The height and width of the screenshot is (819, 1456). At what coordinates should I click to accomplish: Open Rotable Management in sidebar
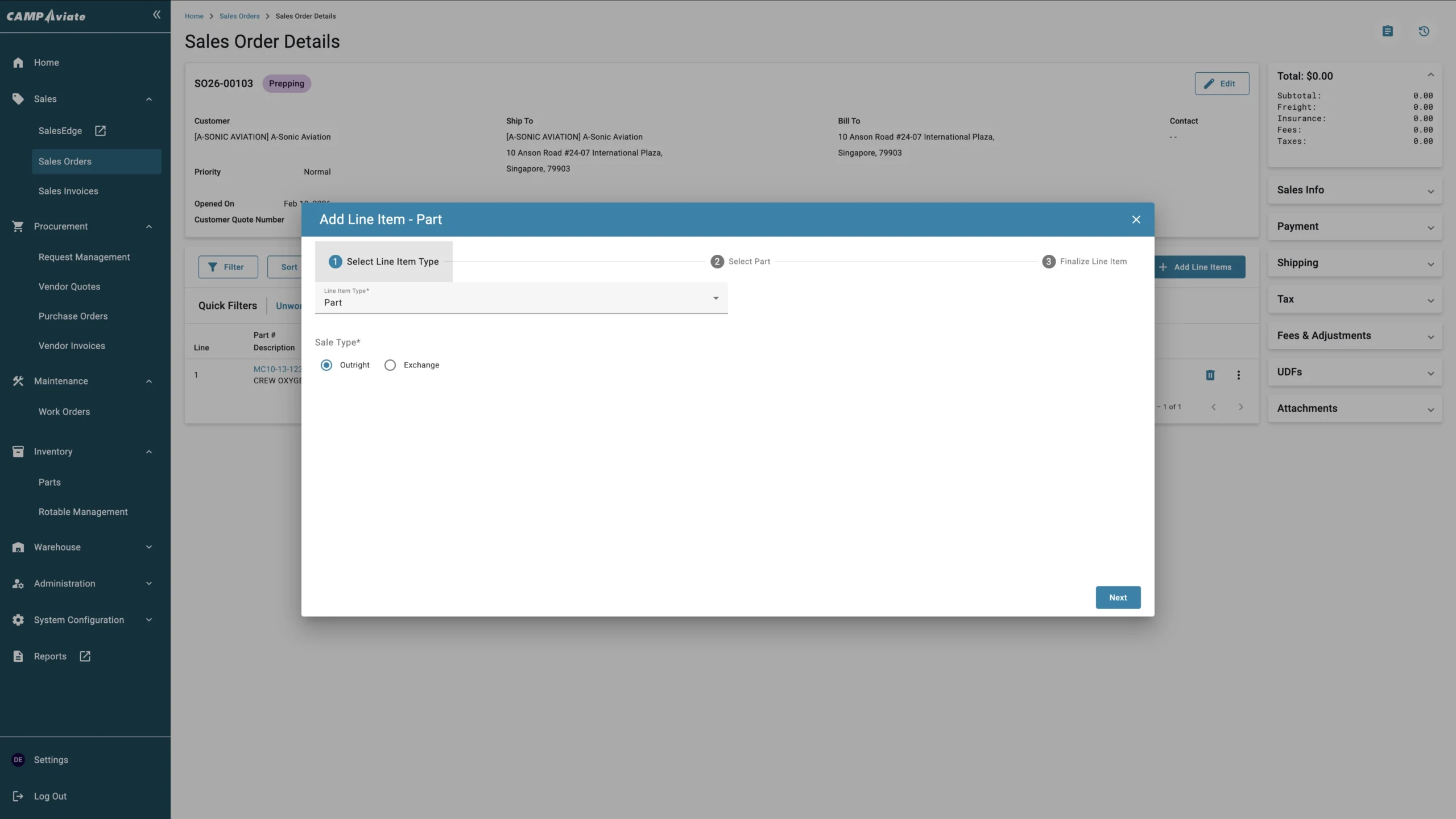[83, 512]
